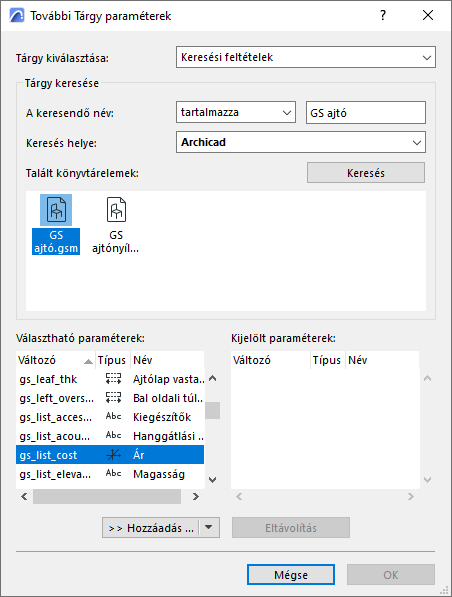The width and height of the screenshot is (452, 597).
Task: Click length type icon of gs_leaf_thk row
Action: 113,379
